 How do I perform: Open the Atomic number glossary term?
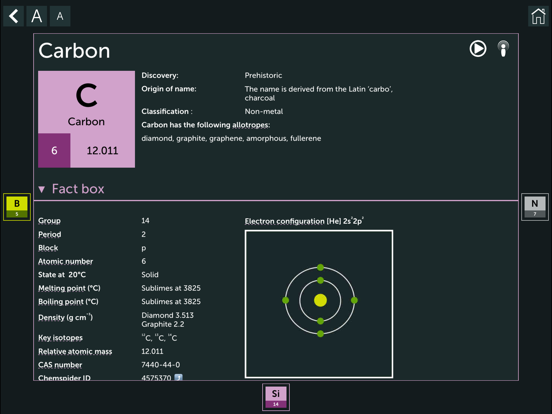[65, 261]
